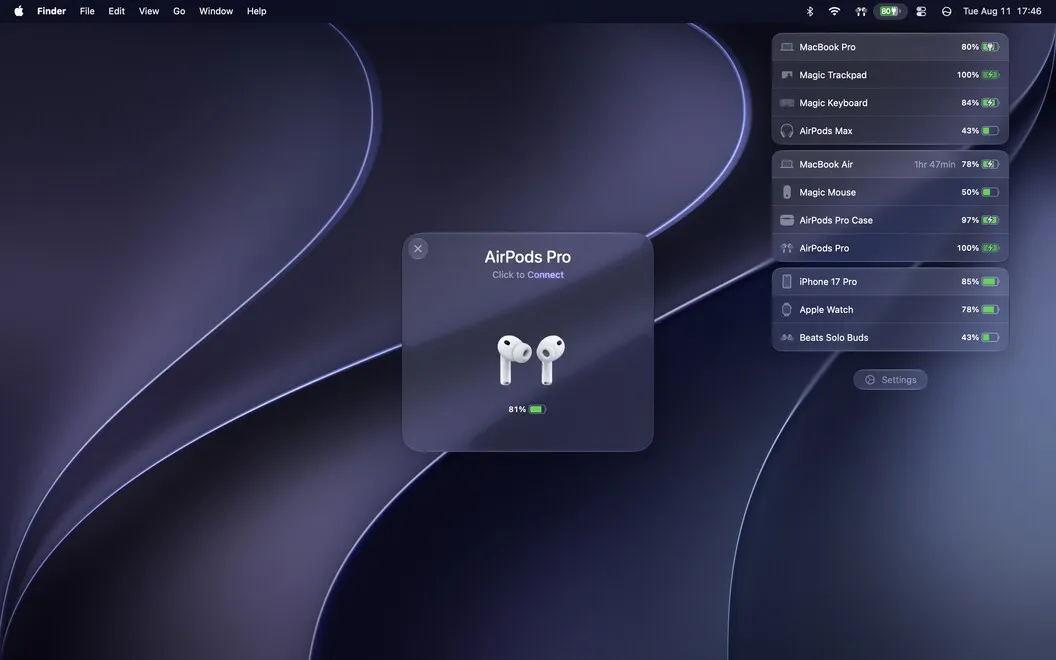Click Magic Mouse 50% battery indicator
The width and height of the screenshot is (1056, 660).
click(990, 193)
